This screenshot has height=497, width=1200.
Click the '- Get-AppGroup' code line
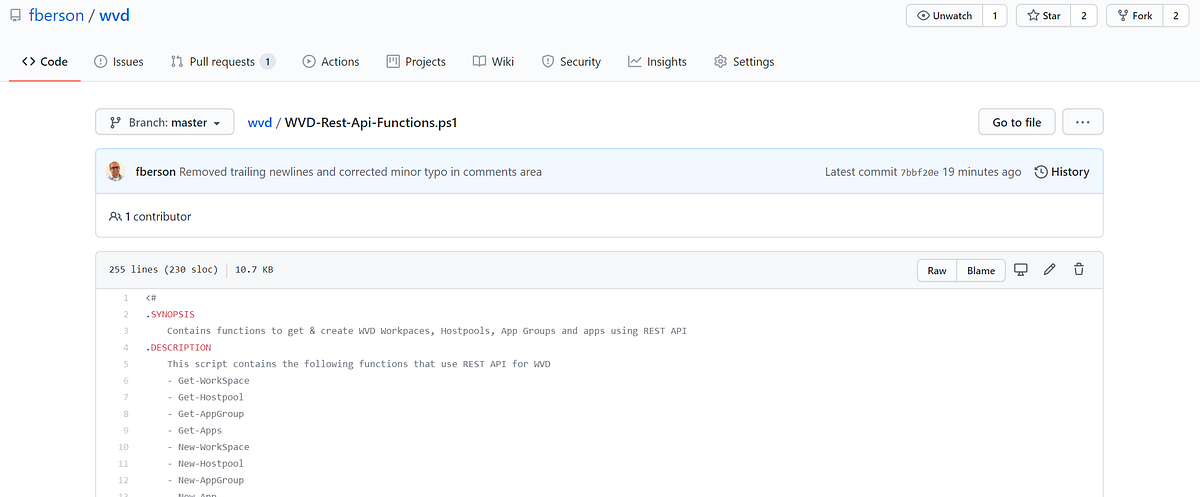pyautogui.click(x=205, y=414)
